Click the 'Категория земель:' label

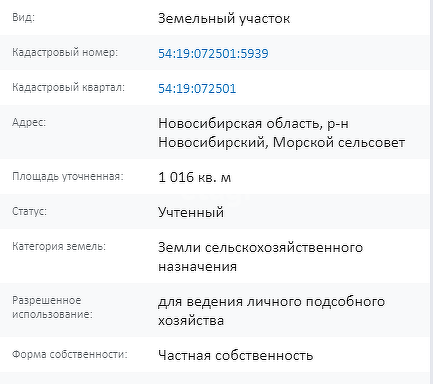tap(59, 246)
